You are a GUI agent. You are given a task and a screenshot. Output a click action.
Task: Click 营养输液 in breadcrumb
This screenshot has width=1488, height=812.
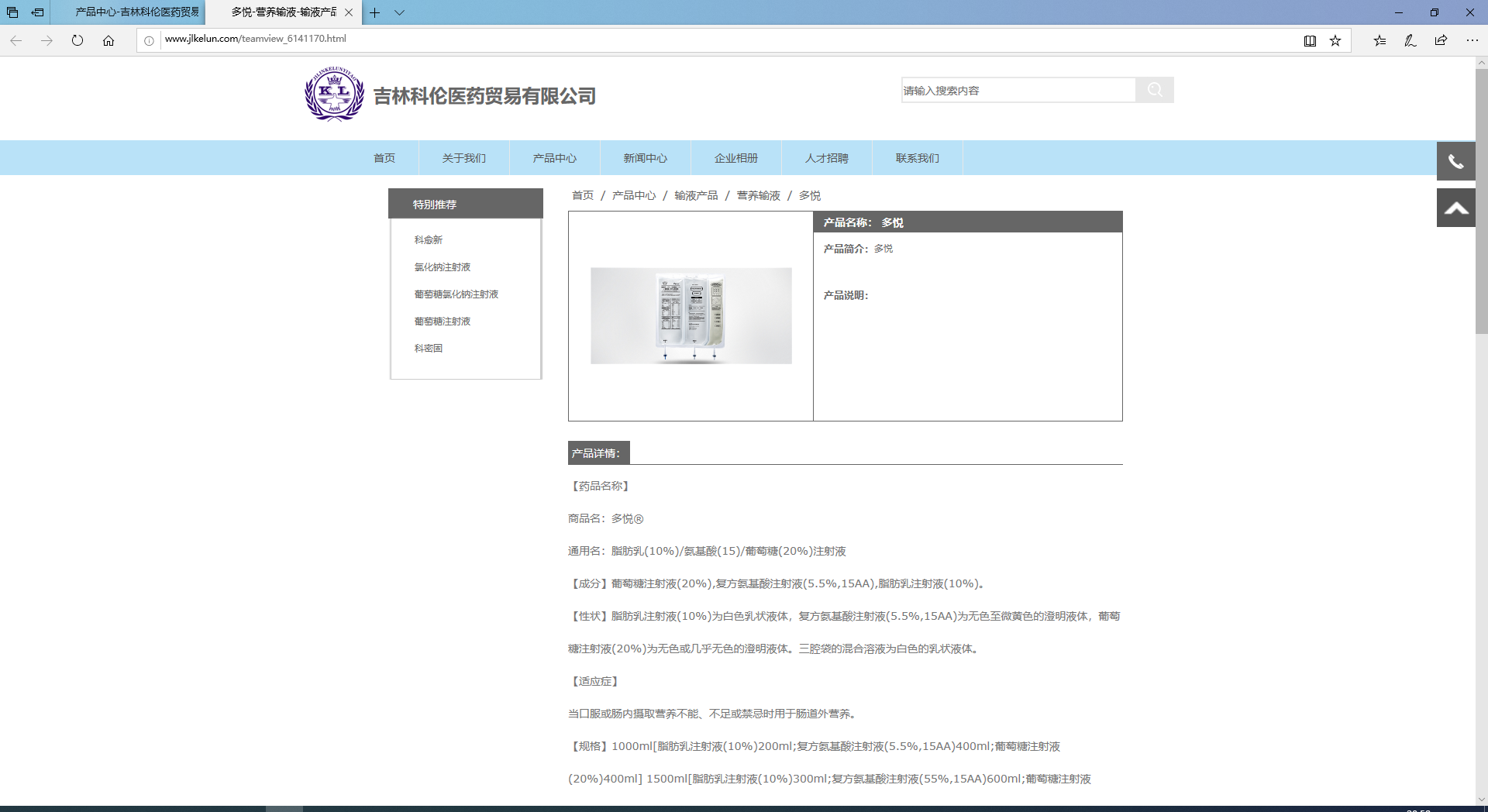pyautogui.click(x=759, y=195)
